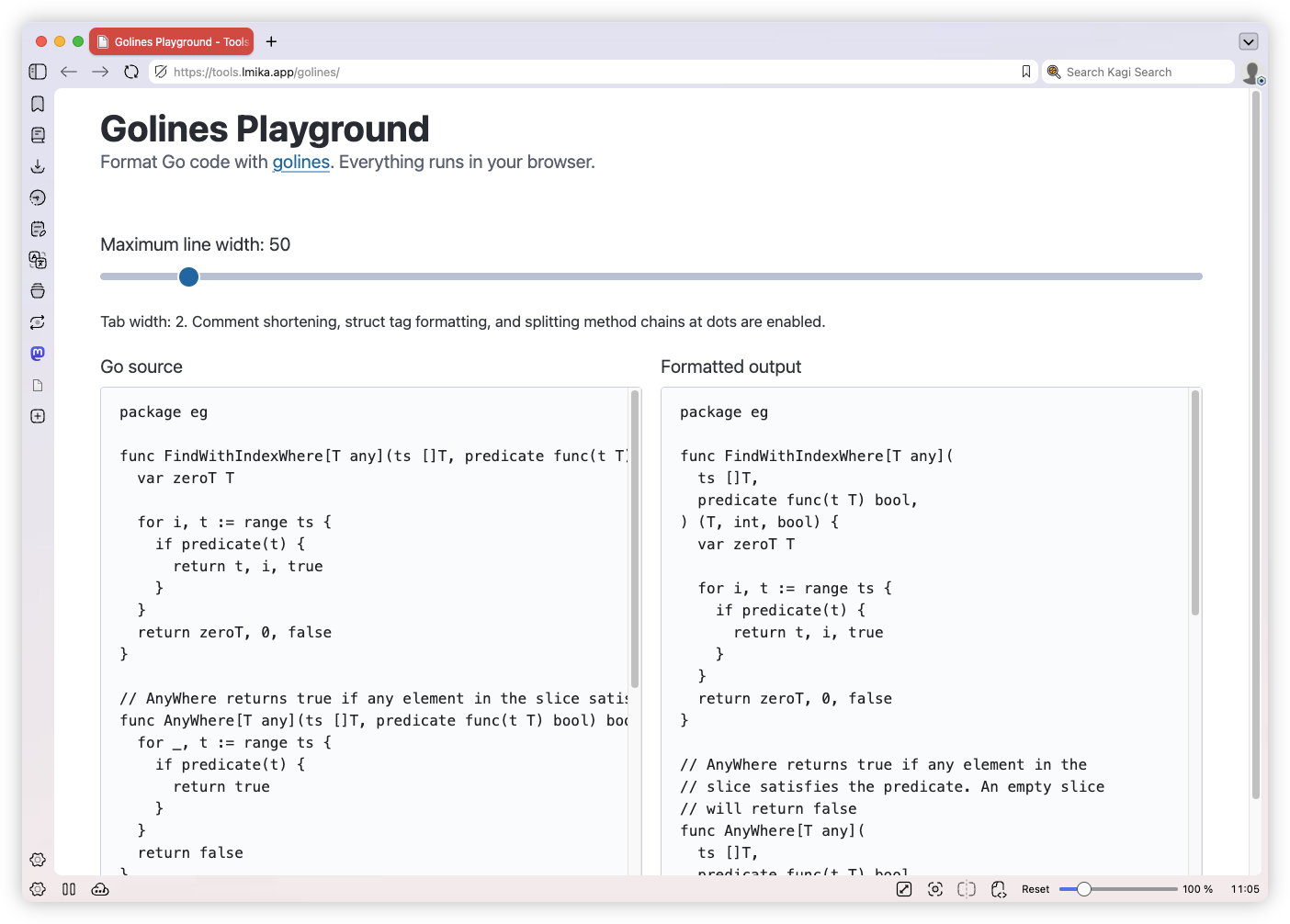
Task: Click into the Go source code editor
Action: coord(365,631)
